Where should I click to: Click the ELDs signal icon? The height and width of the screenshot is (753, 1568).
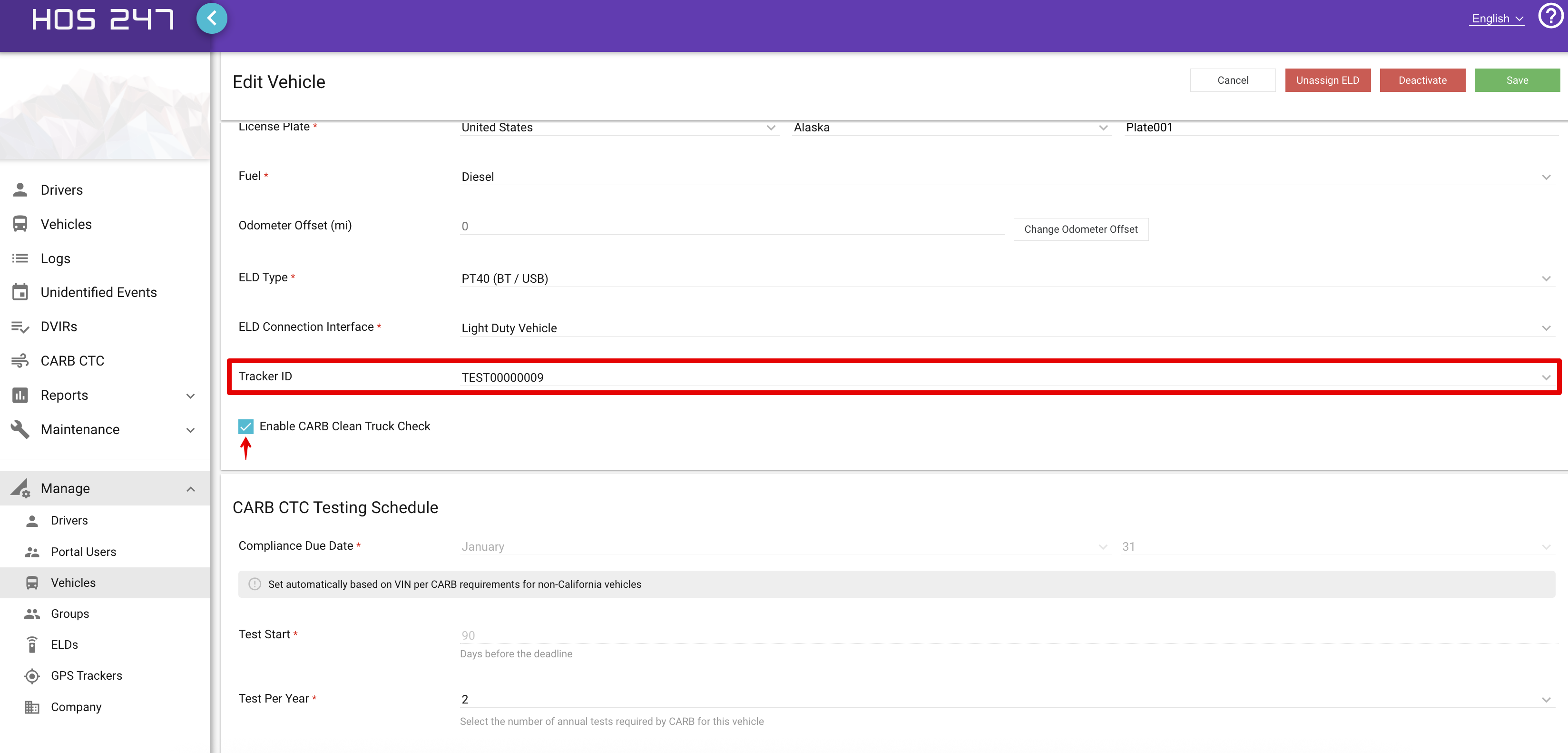click(32, 644)
